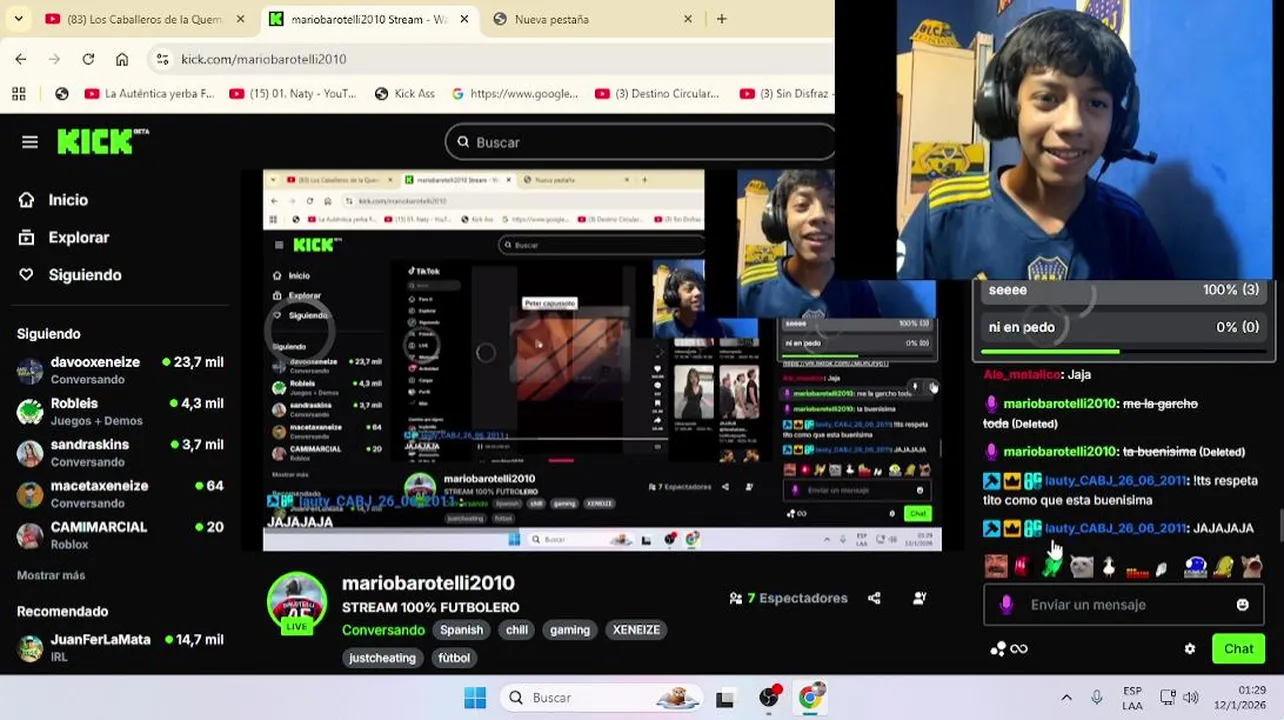Screen dimensions: 1284x720
Task: Open the emoji picker smiley icon
Action: tap(1243, 605)
